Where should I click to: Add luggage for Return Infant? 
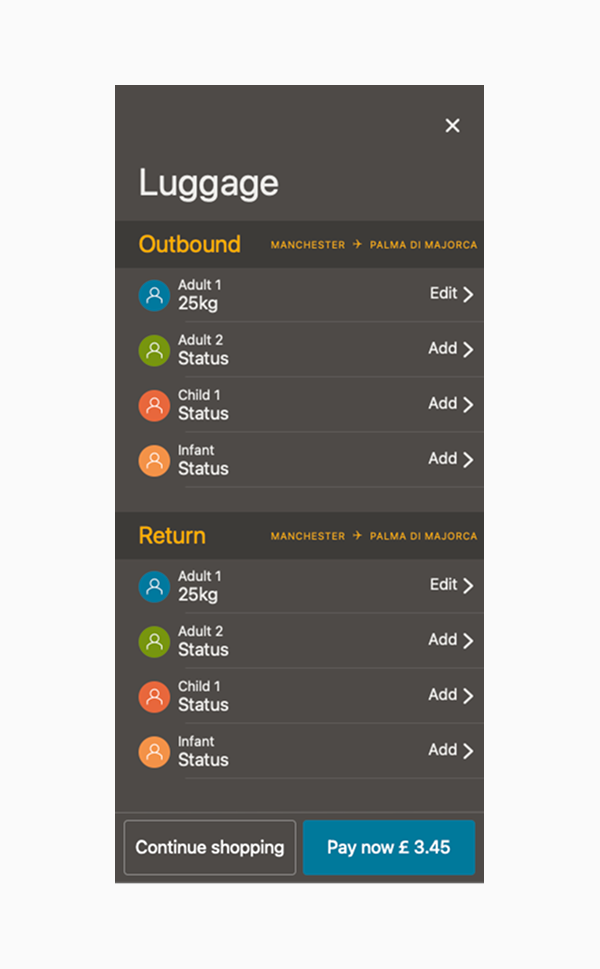tap(450, 750)
